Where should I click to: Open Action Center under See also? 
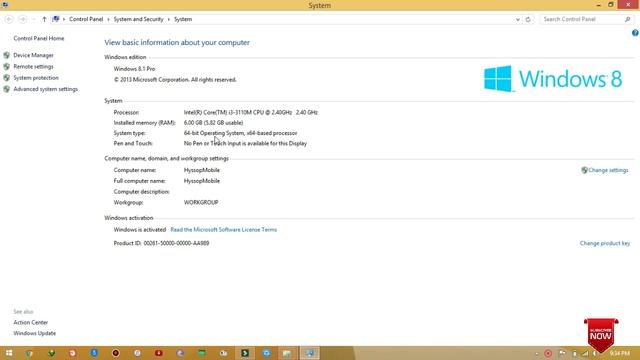click(x=31, y=322)
